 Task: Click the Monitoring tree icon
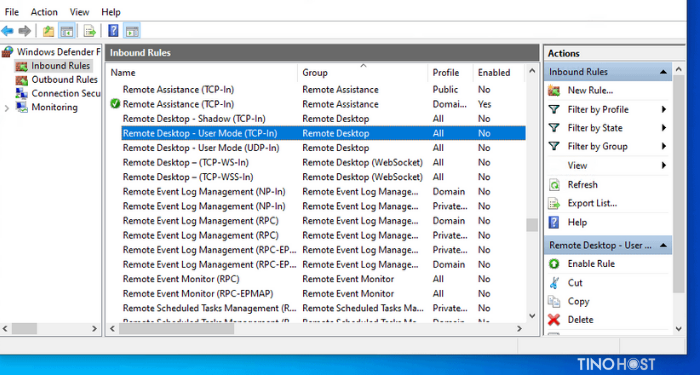point(21,108)
